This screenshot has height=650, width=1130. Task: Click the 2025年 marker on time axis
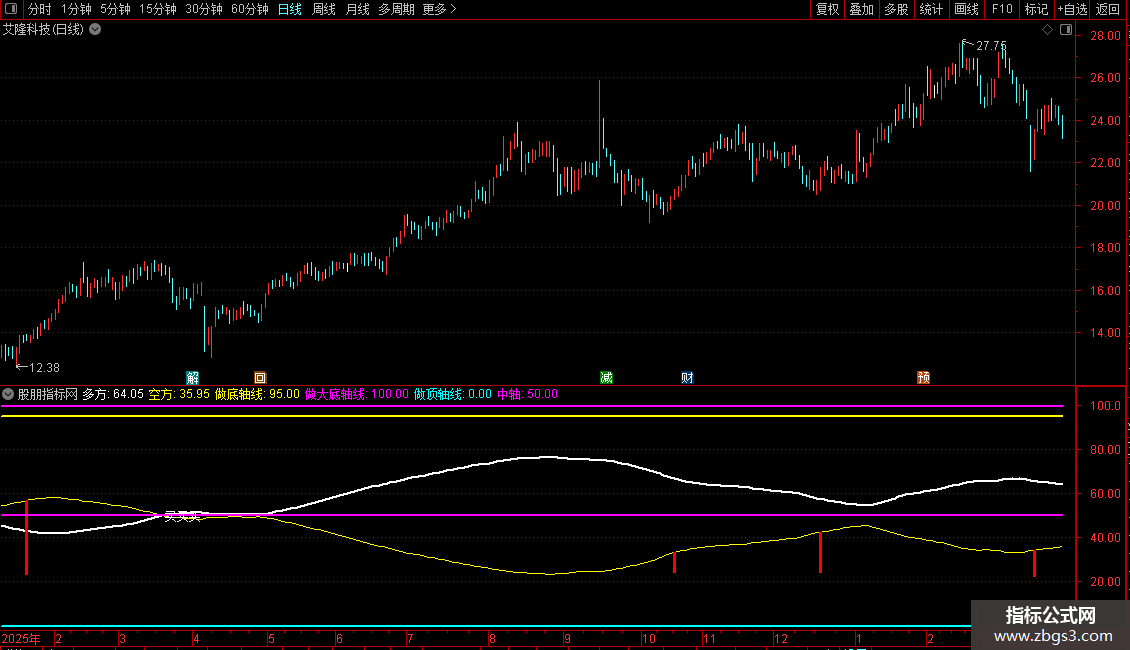click(x=22, y=638)
